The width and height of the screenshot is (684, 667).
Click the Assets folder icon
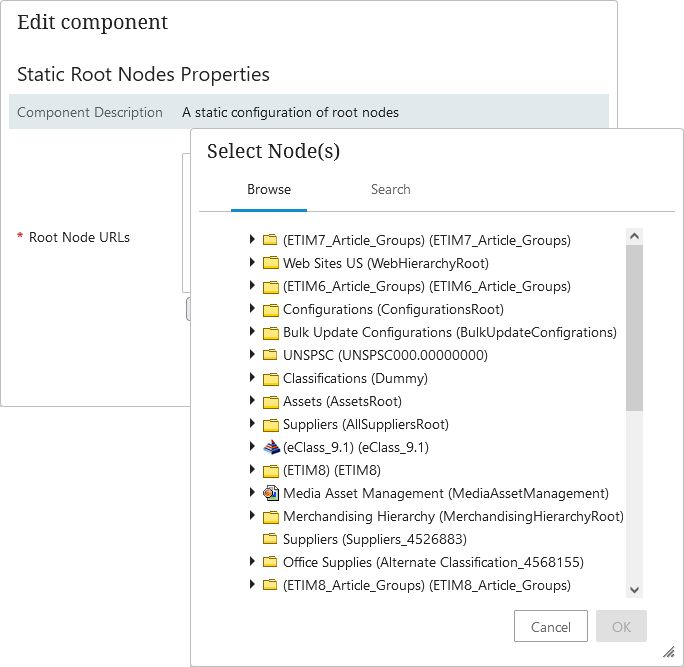tap(270, 401)
